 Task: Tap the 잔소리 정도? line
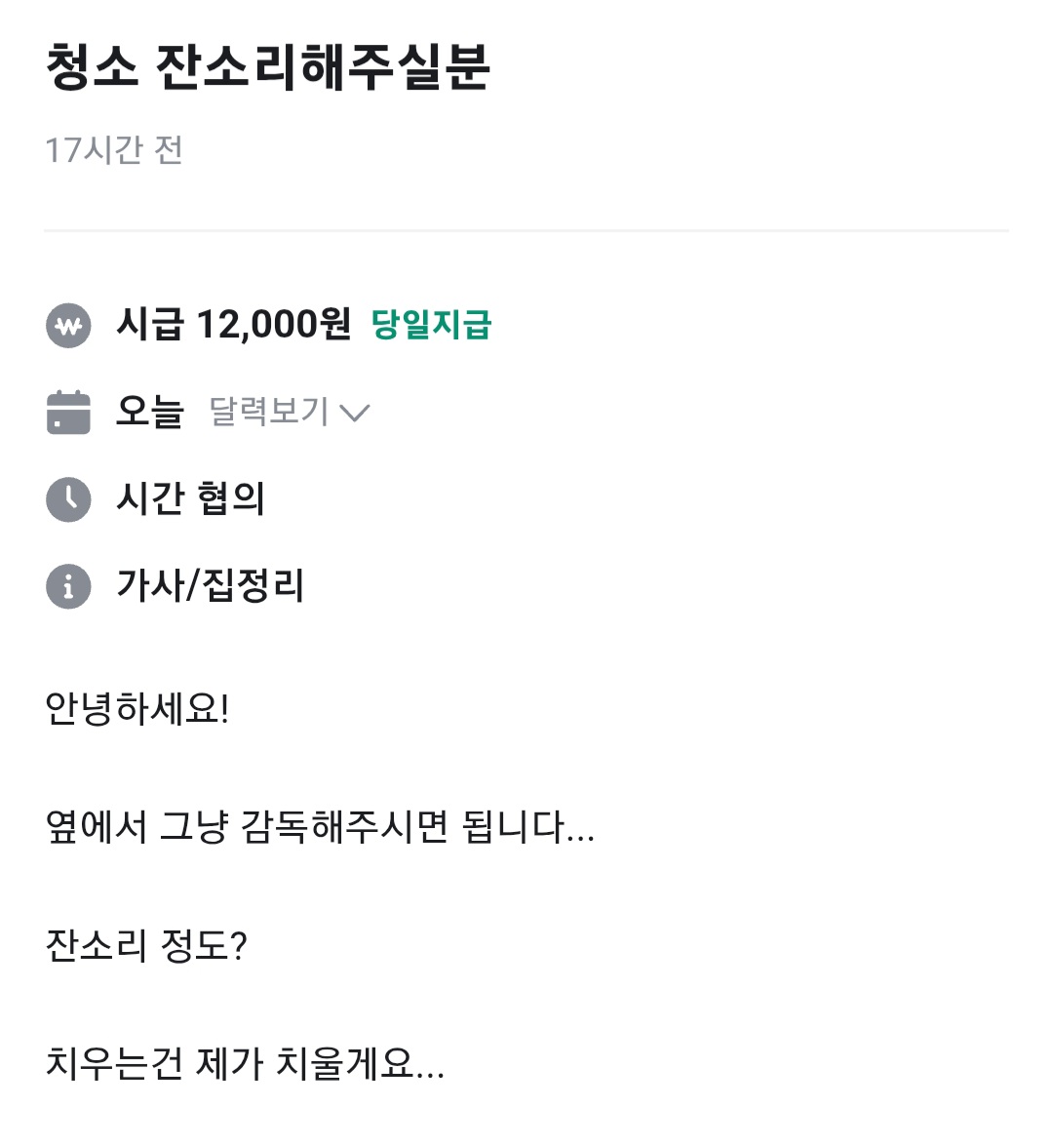146,945
